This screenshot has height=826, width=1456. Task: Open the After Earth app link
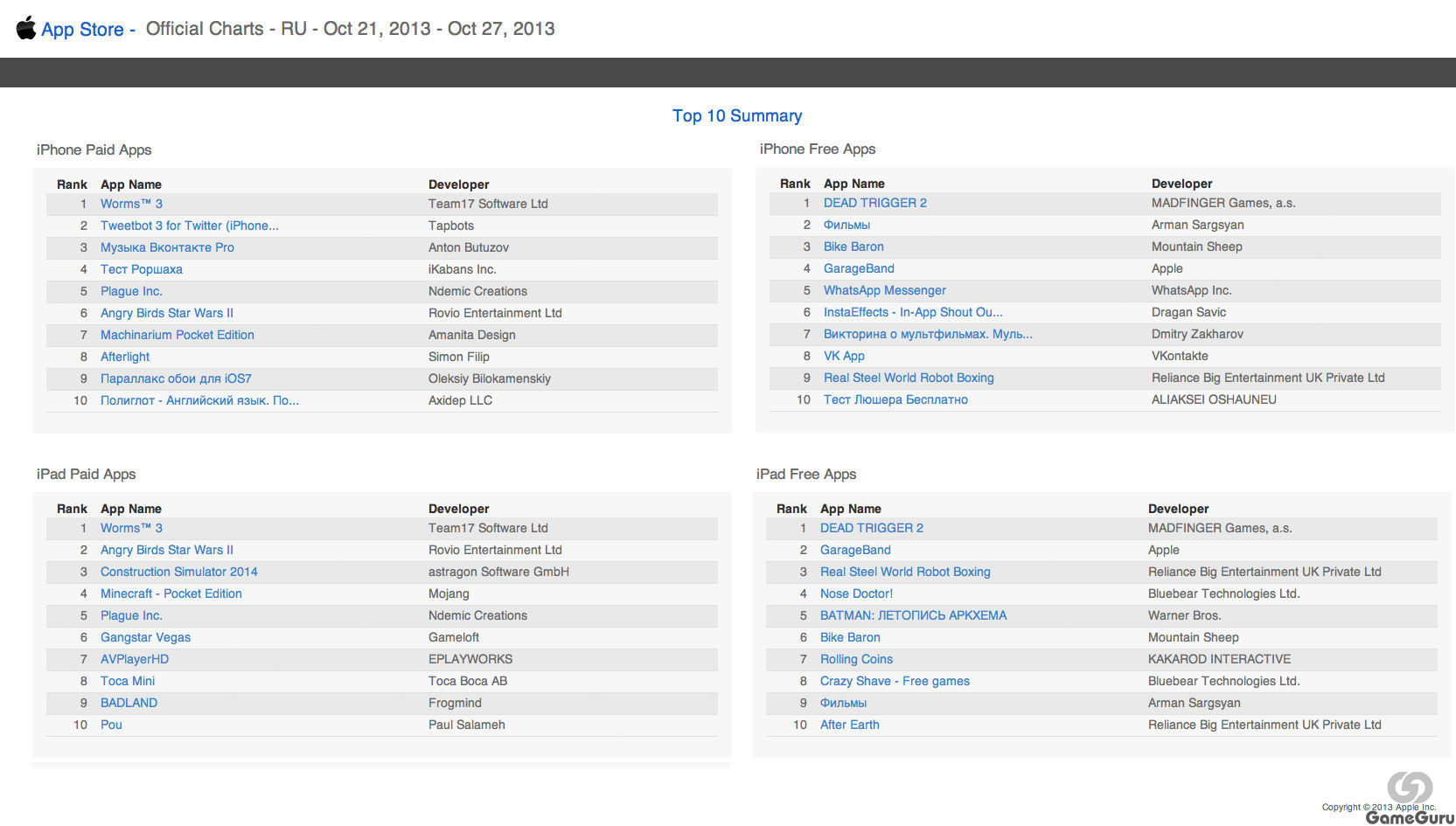[x=850, y=725]
